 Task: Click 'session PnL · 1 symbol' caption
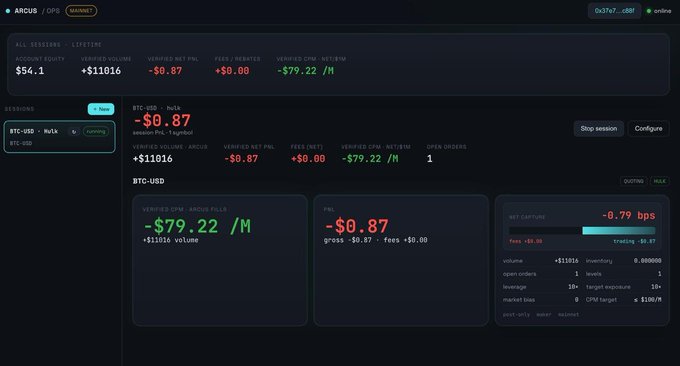(163, 133)
